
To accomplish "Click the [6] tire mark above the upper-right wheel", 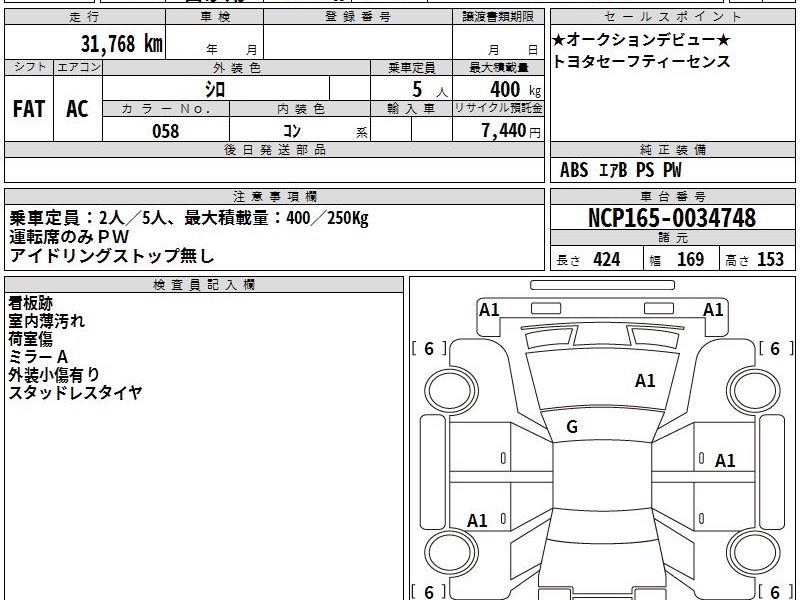I will (776, 349).
